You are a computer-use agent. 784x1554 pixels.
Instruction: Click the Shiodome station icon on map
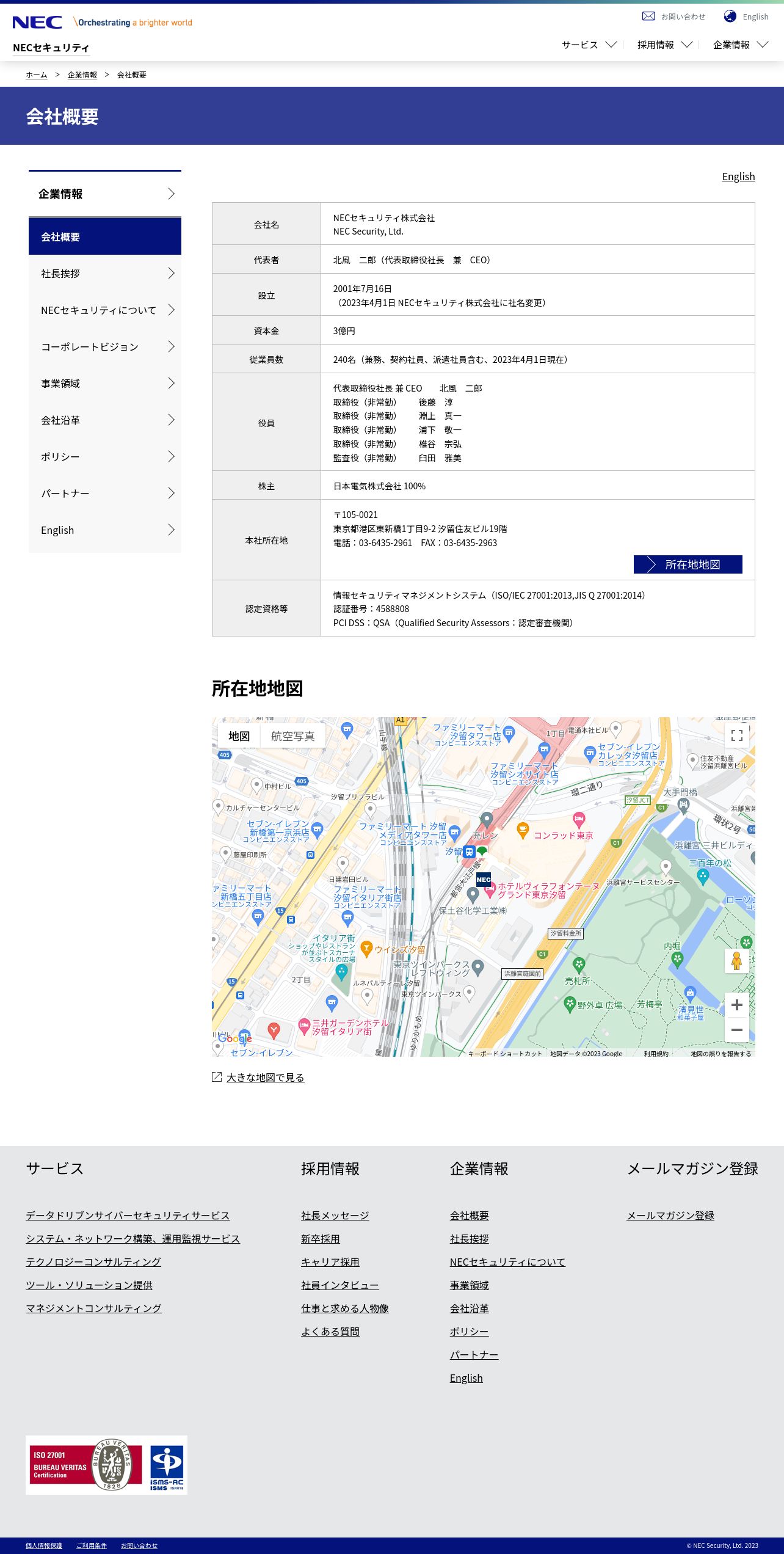469,852
